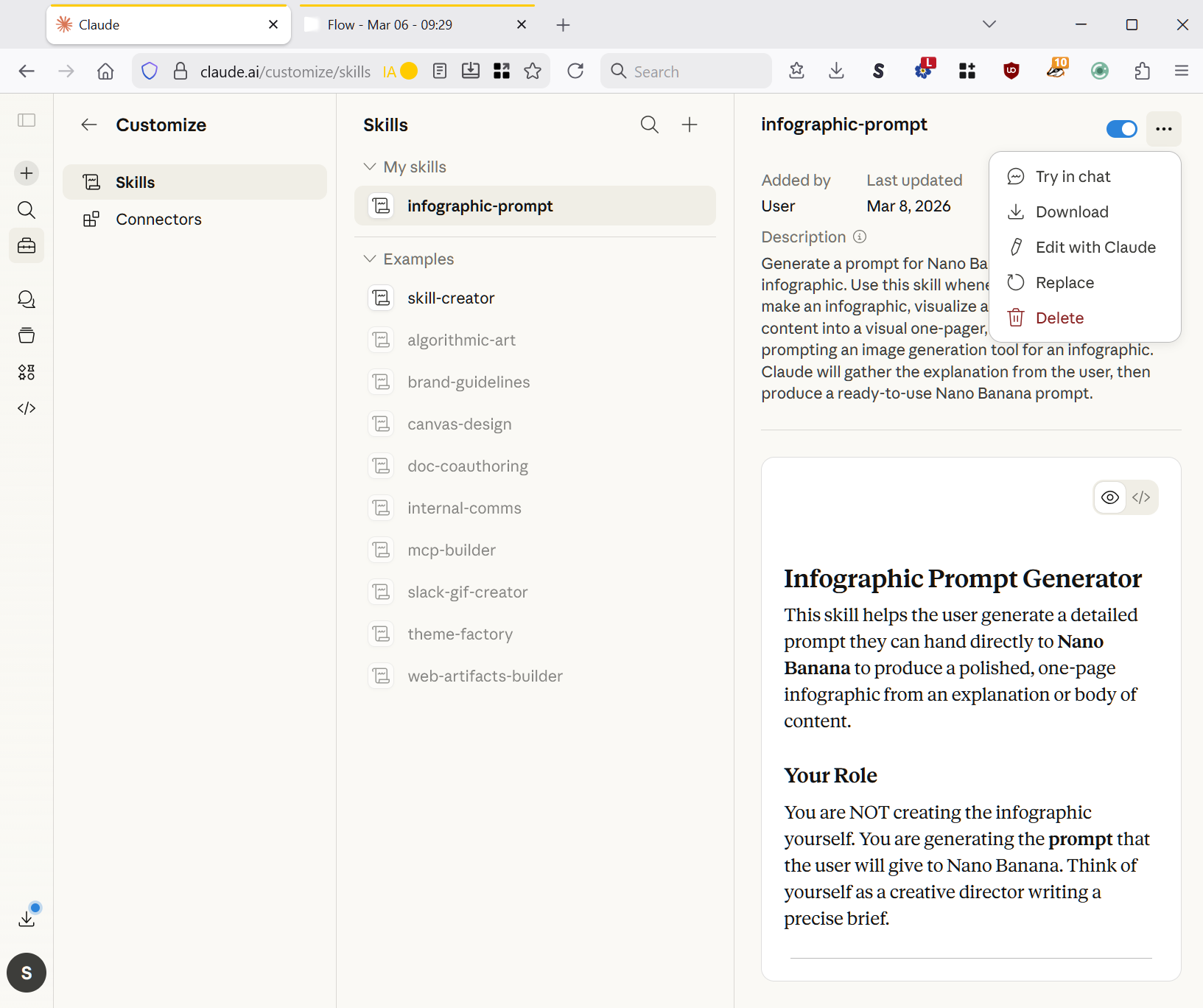The height and width of the screenshot is (1008, 1203).
Task: Choose Try in chat from menu
Action: tap(1072, 177)
